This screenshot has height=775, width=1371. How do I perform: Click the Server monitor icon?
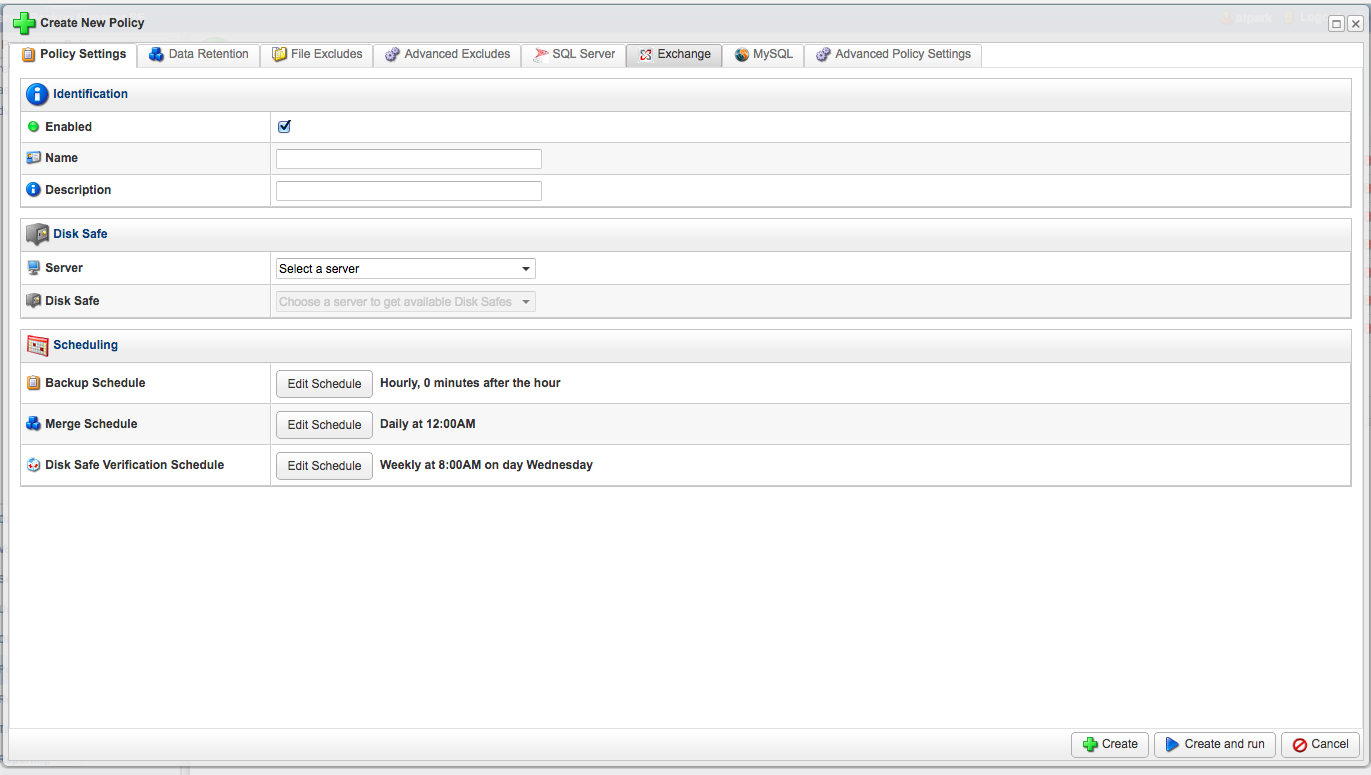click(x=34, y=268)
